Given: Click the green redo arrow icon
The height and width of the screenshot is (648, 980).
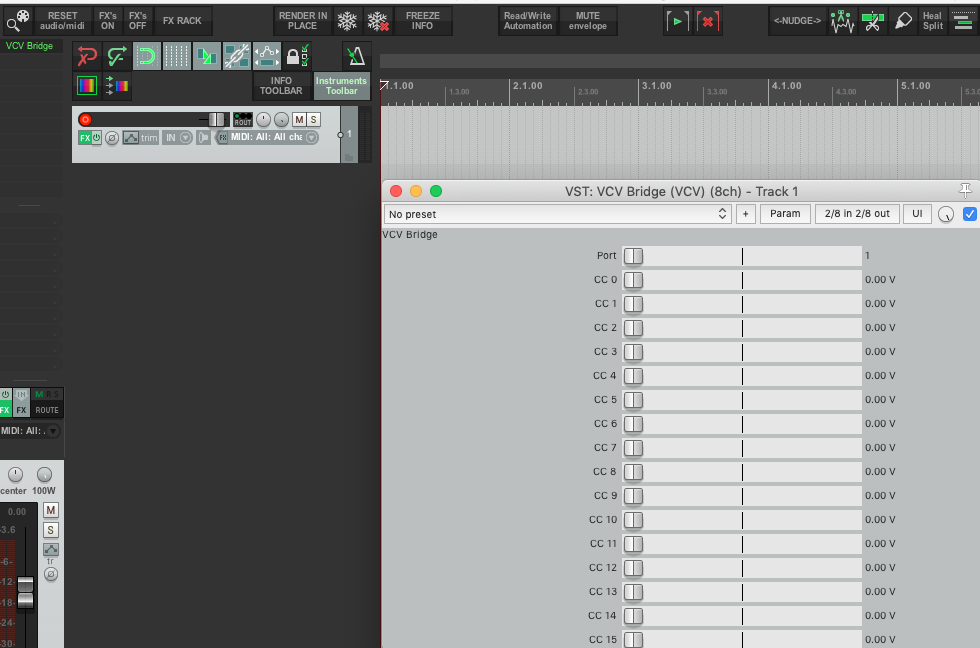Looking at the screenshot, I should click(116, 56).
